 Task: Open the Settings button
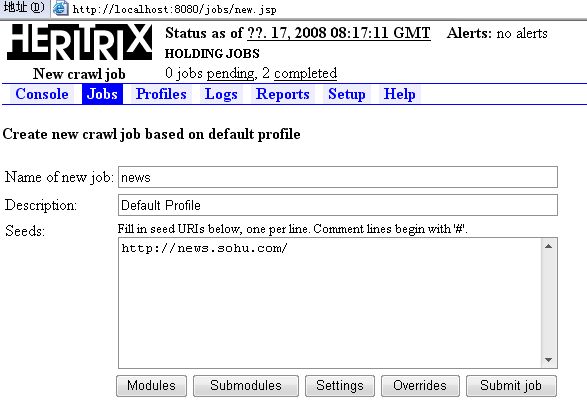pyautogui.click(x=340, y=386)
